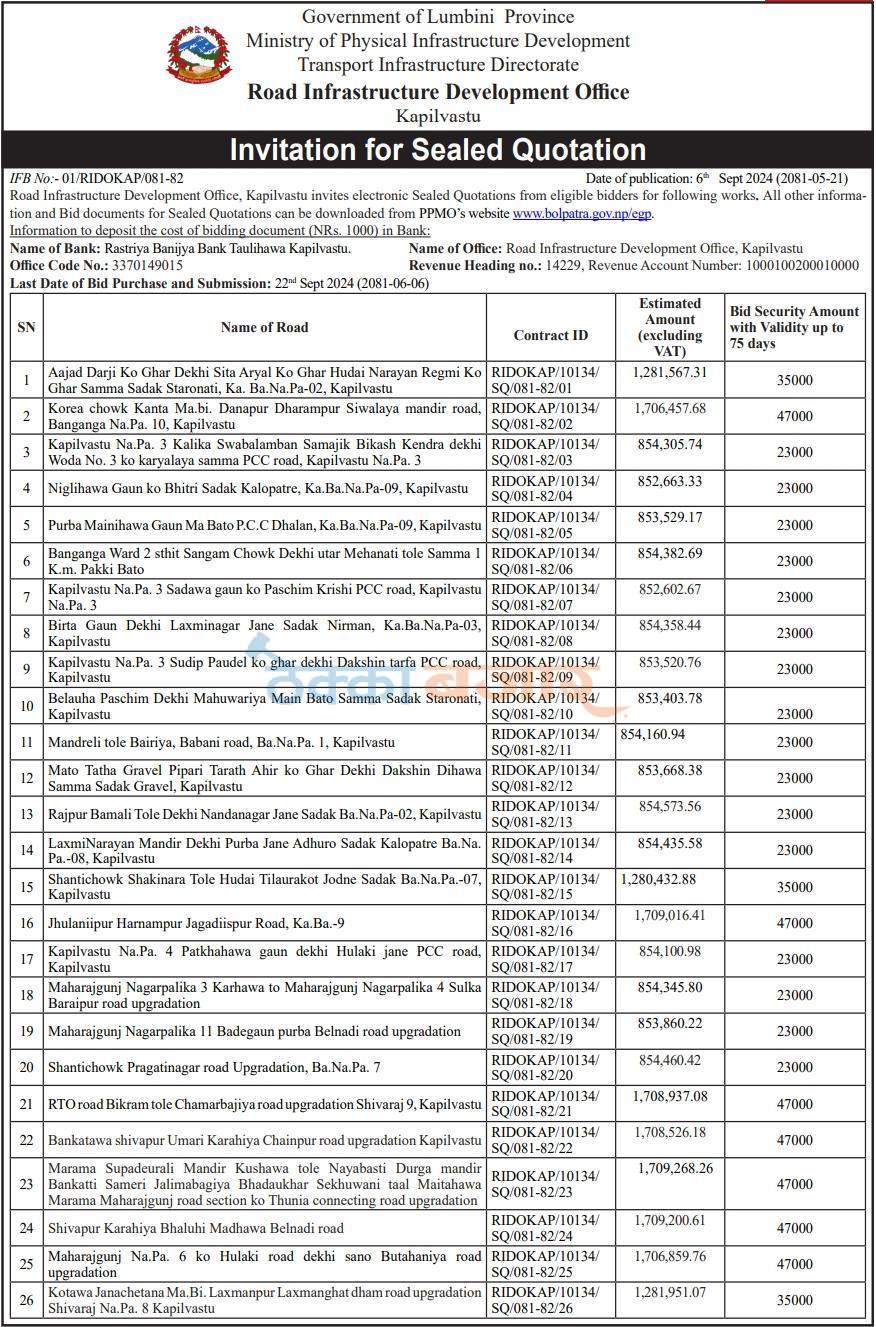Click 'LaxmiNarayan Mandir Dekhi Purba Jane' road entry

point(265,850)
